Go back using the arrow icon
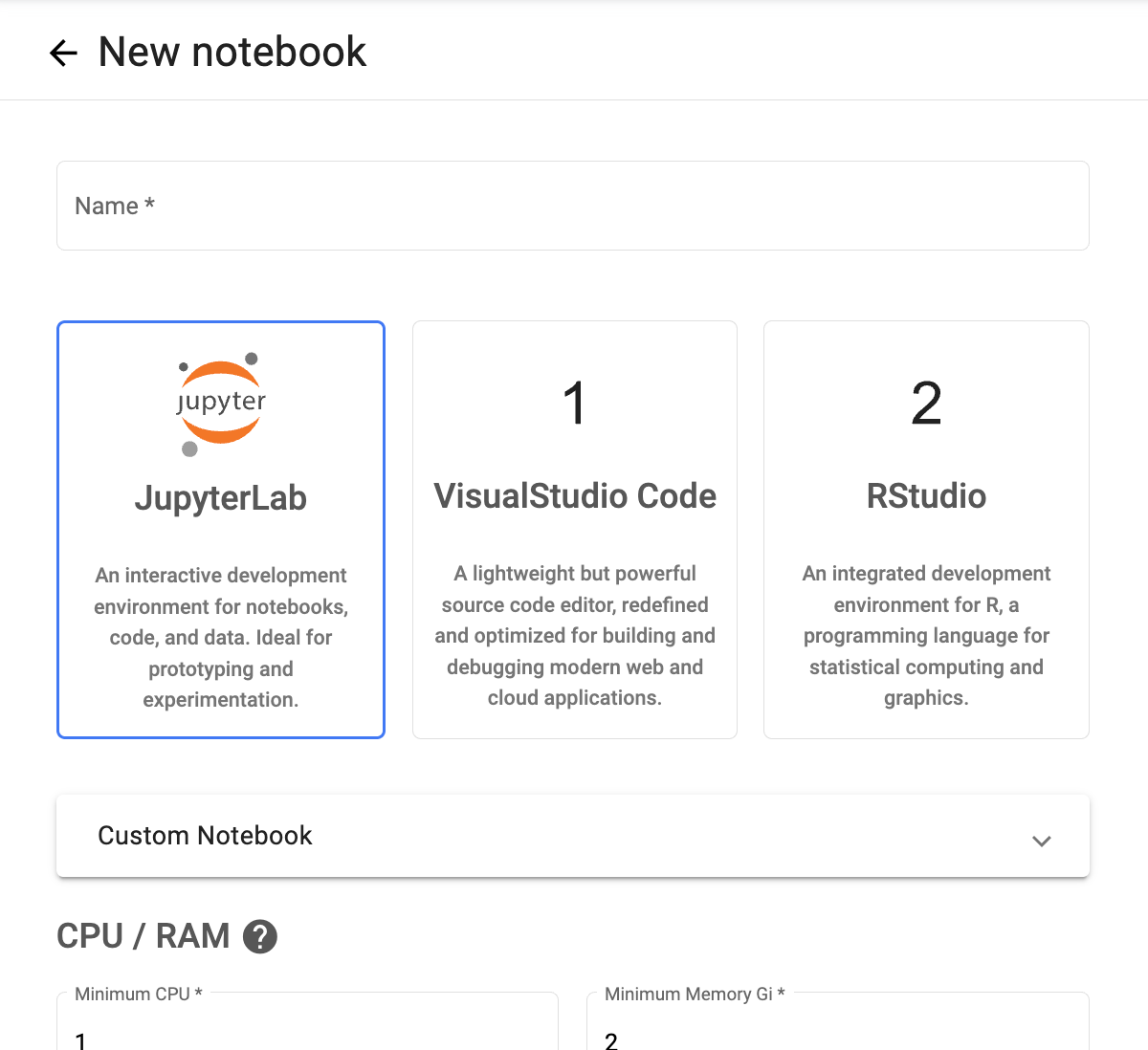The height and width of the screenshot is (1050, 1148). coord(63,53)
